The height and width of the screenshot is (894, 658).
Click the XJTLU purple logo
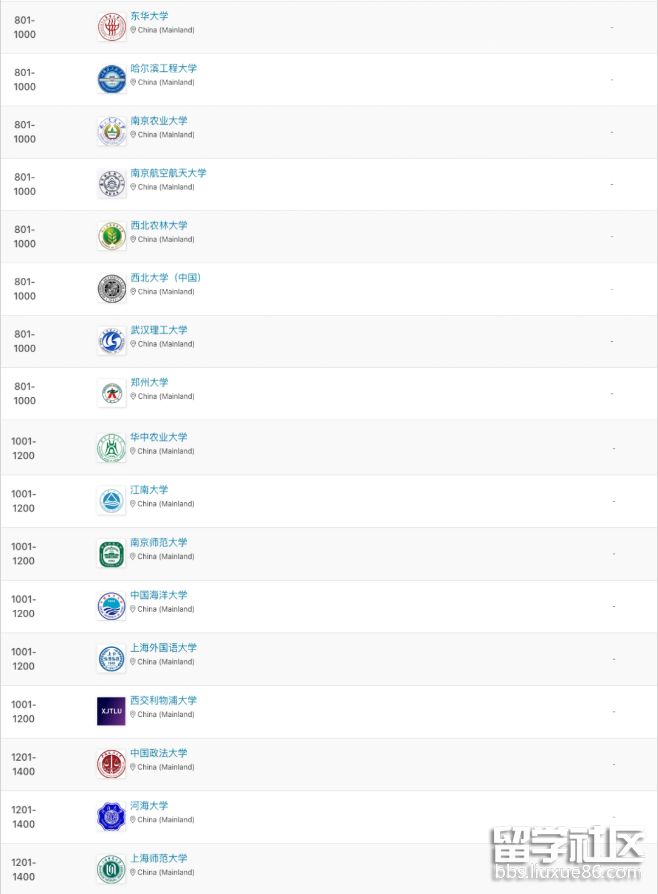pyautogui.click(x=112, y=711)
